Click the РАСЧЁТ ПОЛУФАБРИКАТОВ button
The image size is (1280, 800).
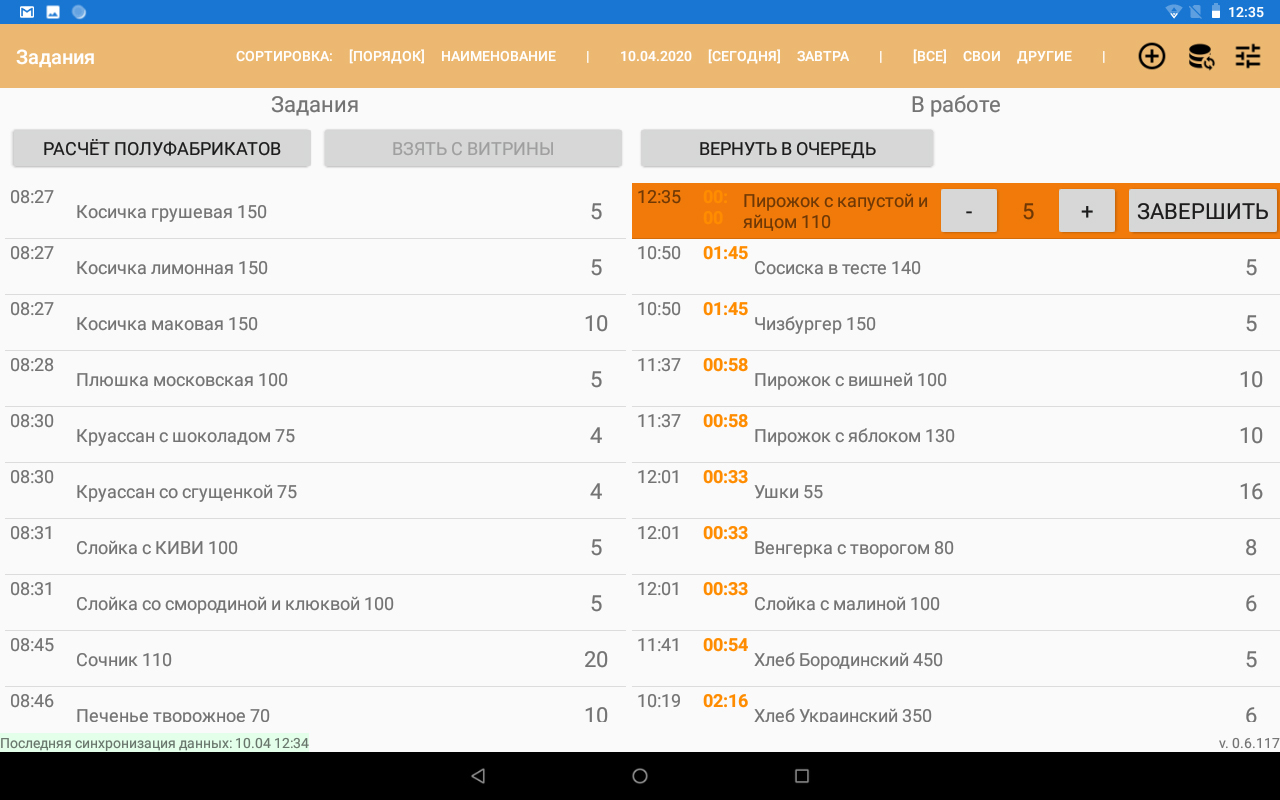click(x=161, y=149)
